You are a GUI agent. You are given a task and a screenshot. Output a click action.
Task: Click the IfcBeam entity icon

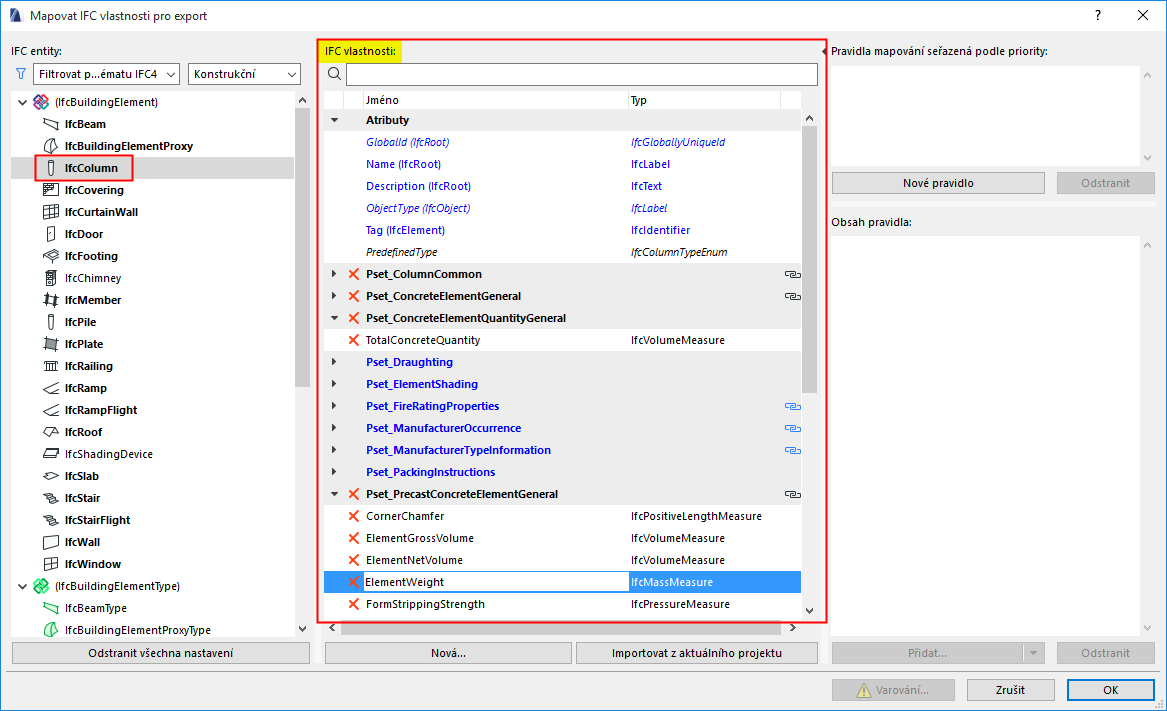(x=51, y=124)
